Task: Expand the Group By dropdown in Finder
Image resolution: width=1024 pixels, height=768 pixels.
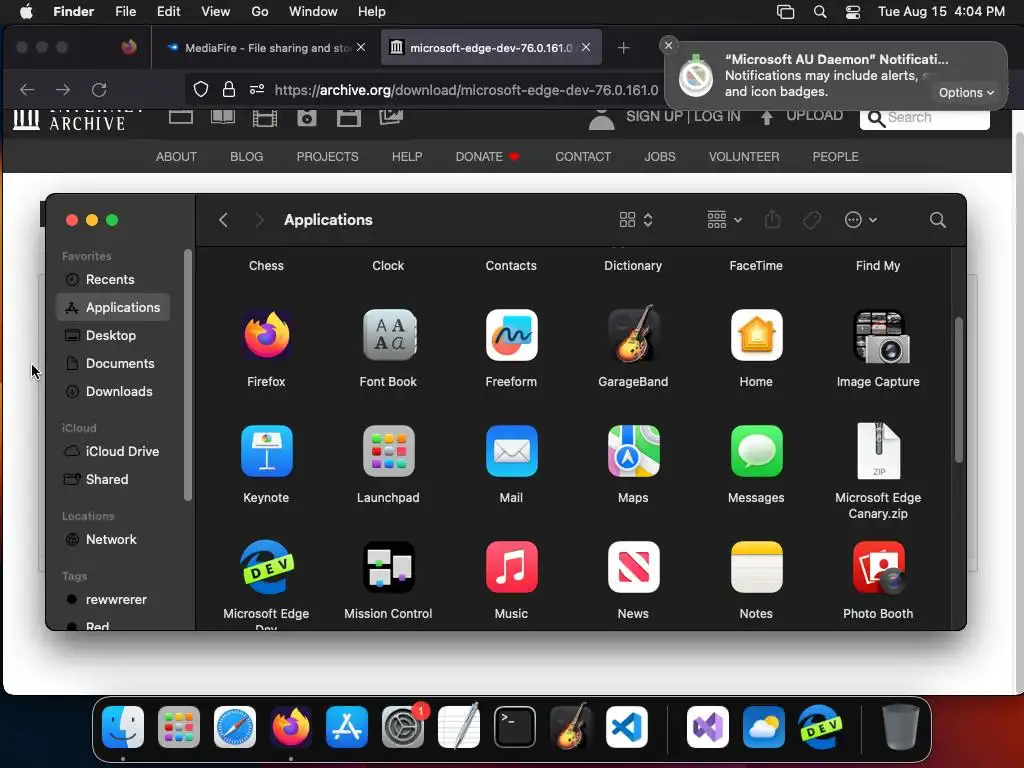Action: pyautogui.click(x=724, y=220)
